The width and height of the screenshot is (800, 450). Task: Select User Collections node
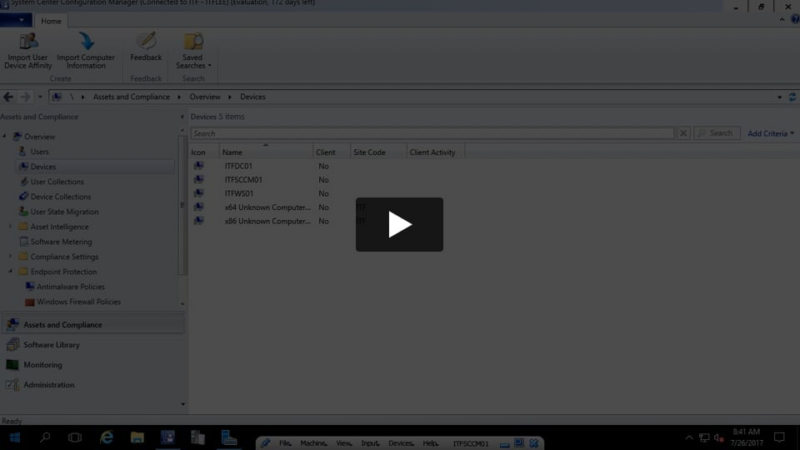tap(57, 182)
